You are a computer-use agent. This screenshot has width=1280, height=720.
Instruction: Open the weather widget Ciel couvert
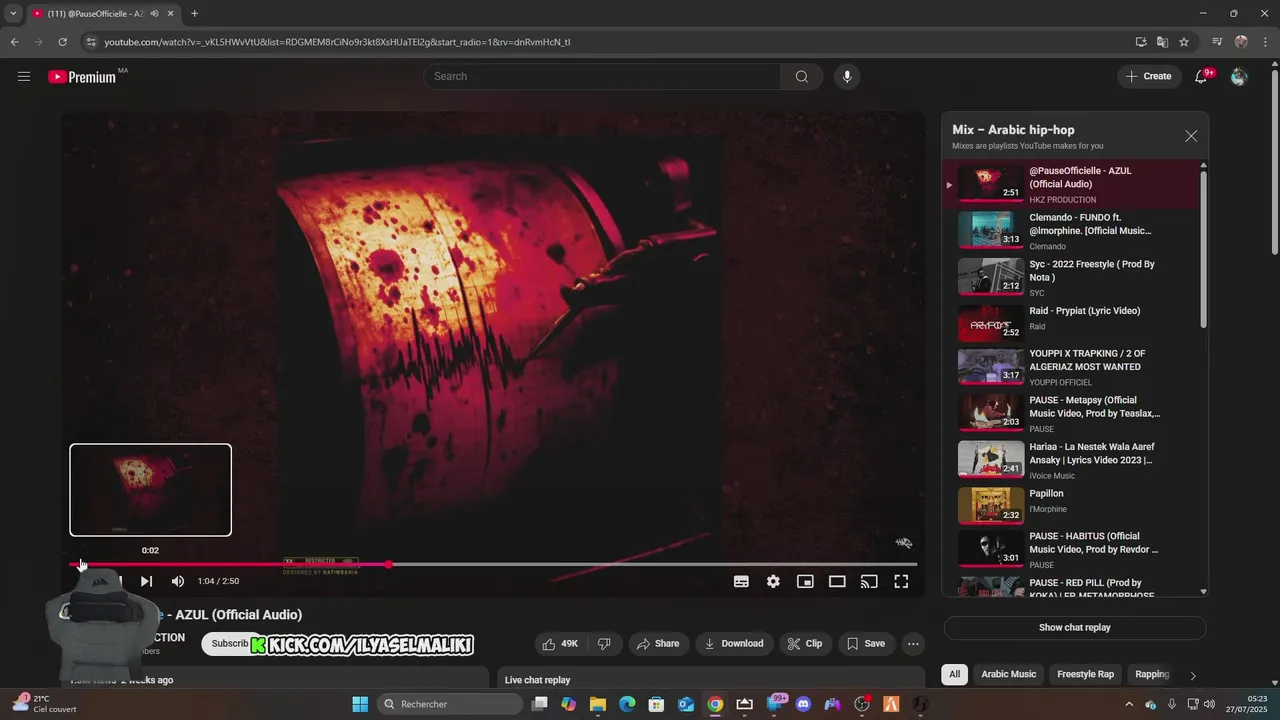point(44,704)
